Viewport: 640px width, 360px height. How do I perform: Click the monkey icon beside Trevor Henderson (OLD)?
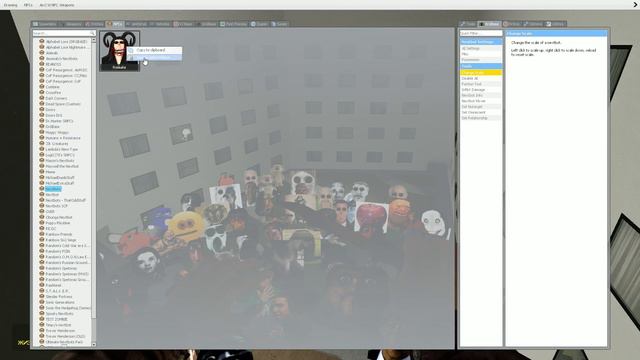[42, 336]
